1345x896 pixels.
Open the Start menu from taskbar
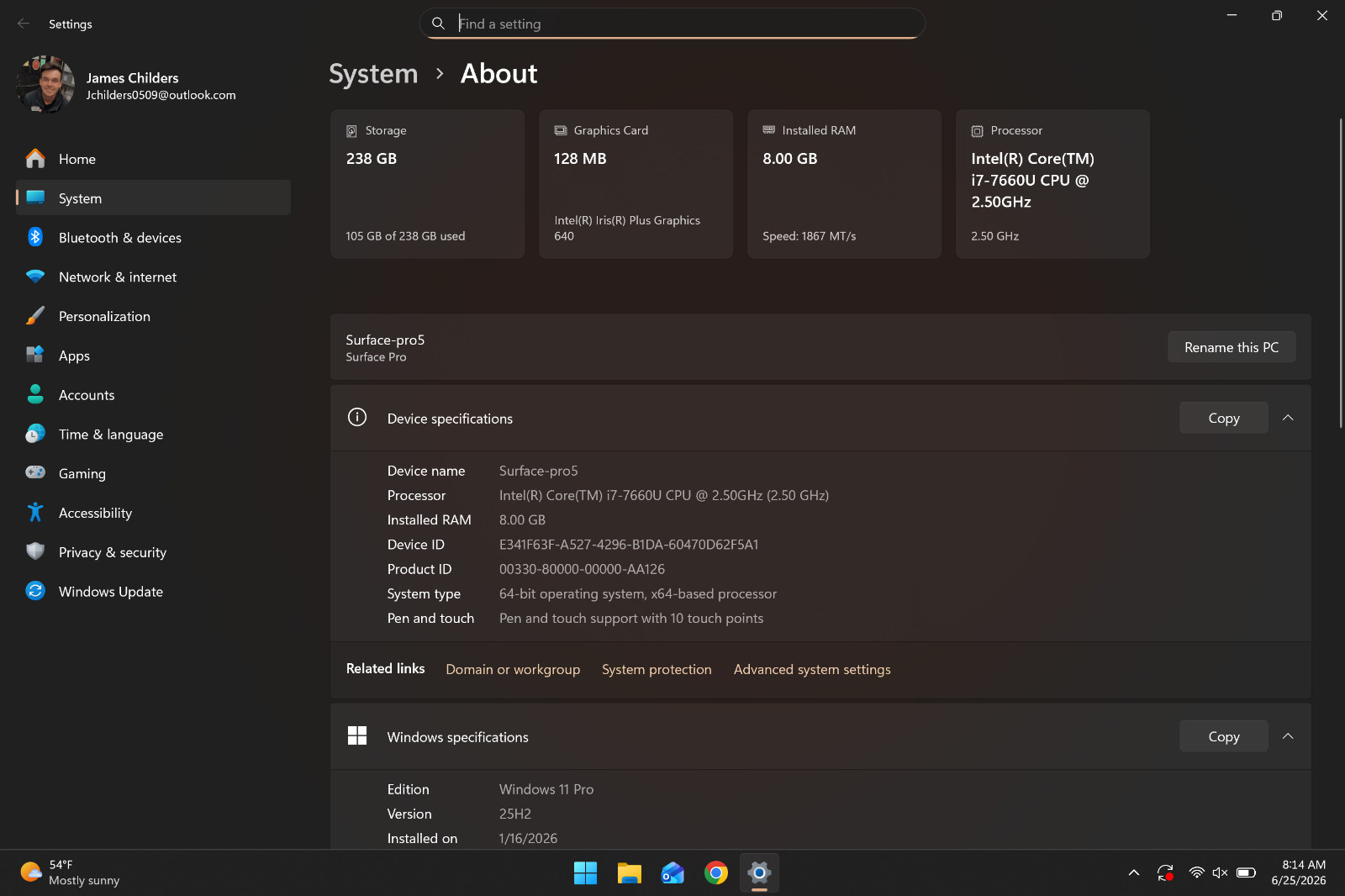pos(585,873)
